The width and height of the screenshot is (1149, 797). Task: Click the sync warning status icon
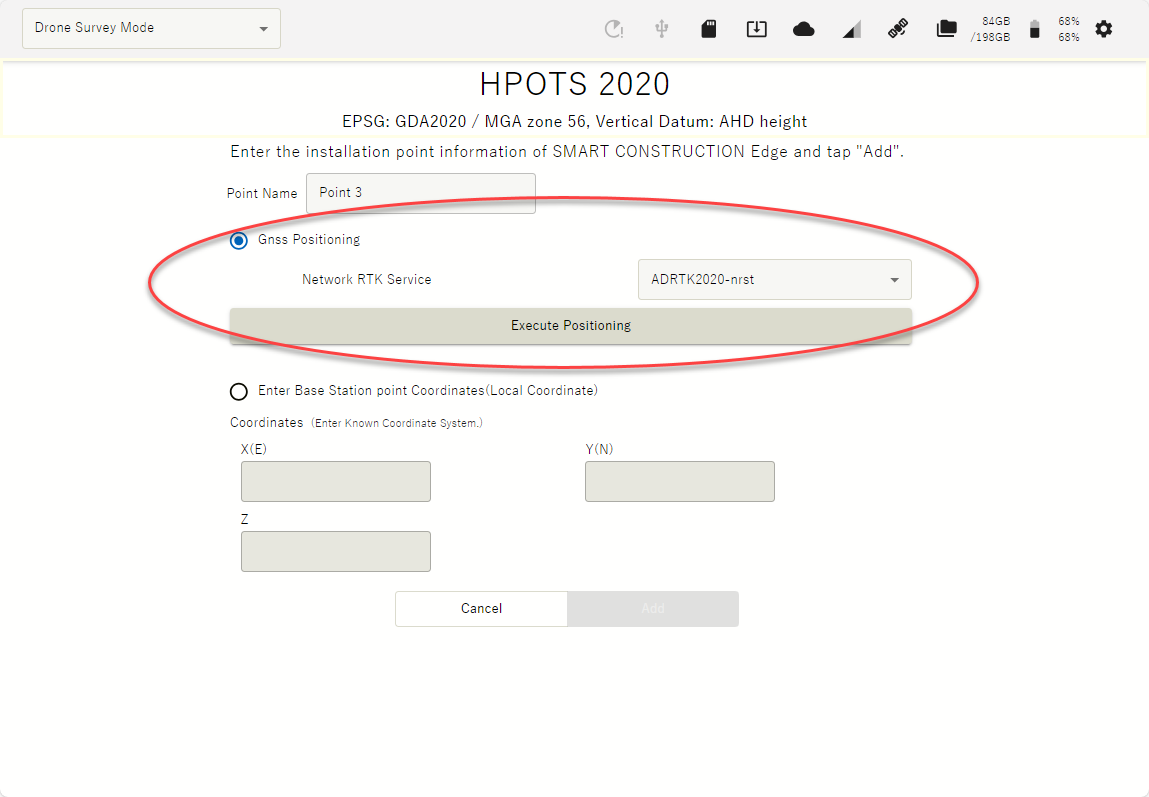pos(613,29)
